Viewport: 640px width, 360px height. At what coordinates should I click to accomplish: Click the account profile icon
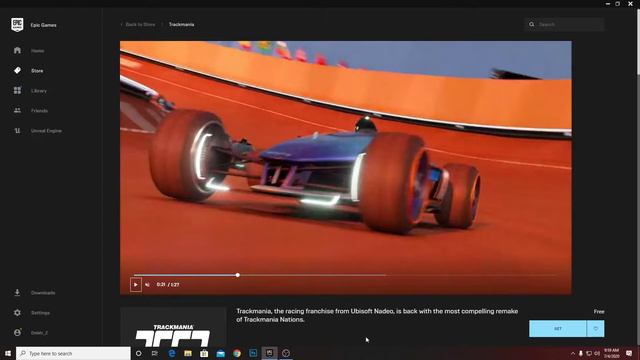[17, 333]
